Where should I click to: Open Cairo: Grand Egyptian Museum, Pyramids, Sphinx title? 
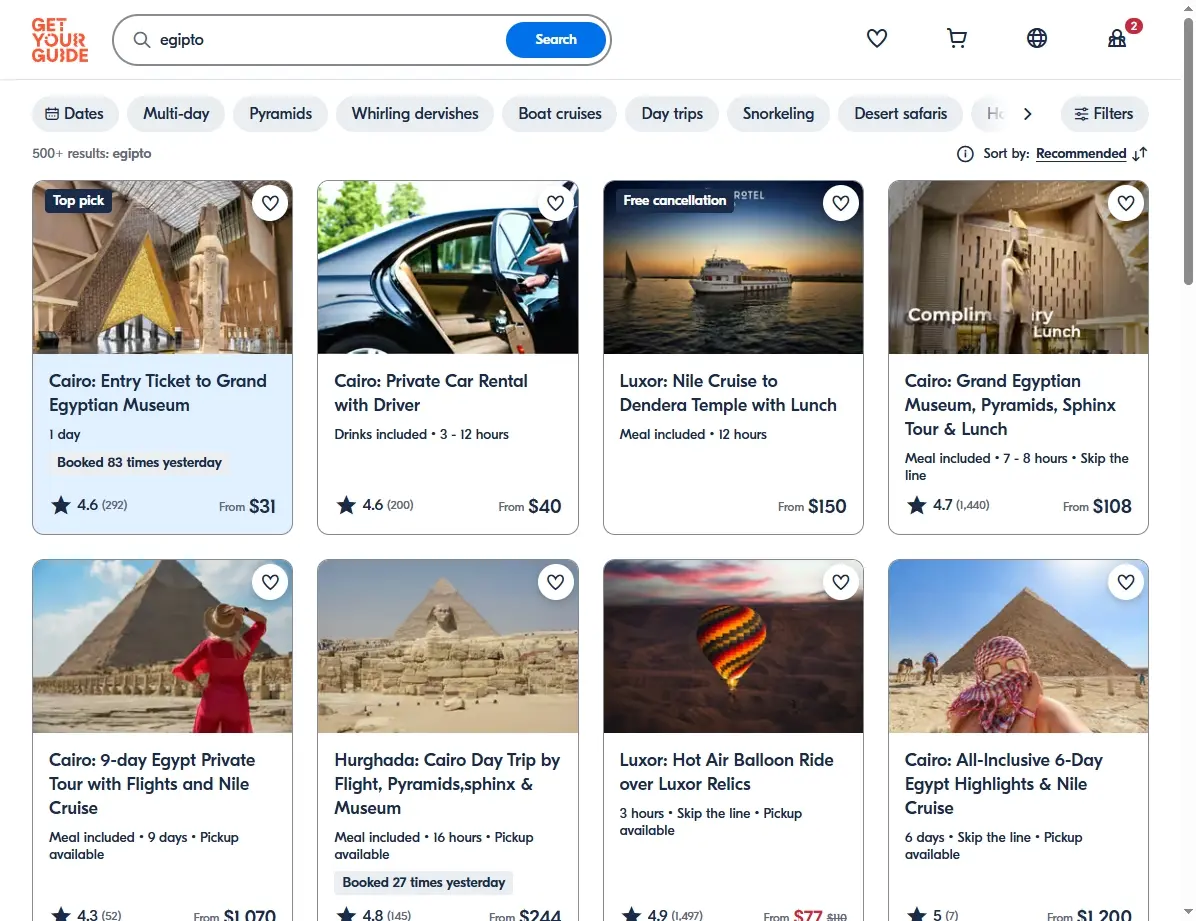coord(1010,404)
